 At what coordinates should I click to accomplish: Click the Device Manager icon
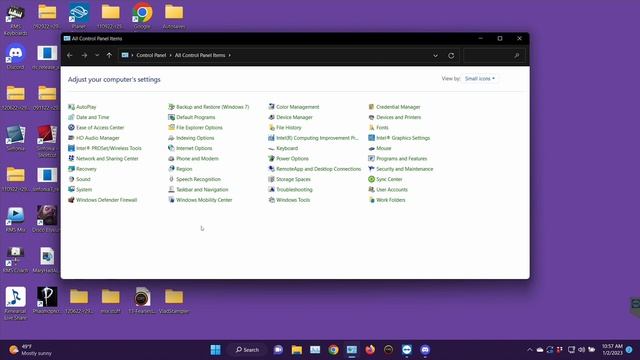[271, 117]
